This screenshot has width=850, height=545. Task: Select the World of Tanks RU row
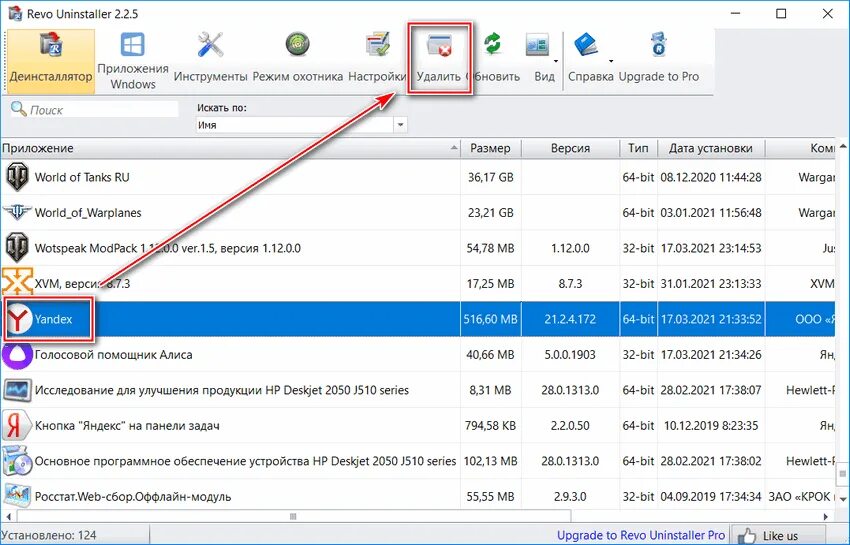tap(417, 177)
